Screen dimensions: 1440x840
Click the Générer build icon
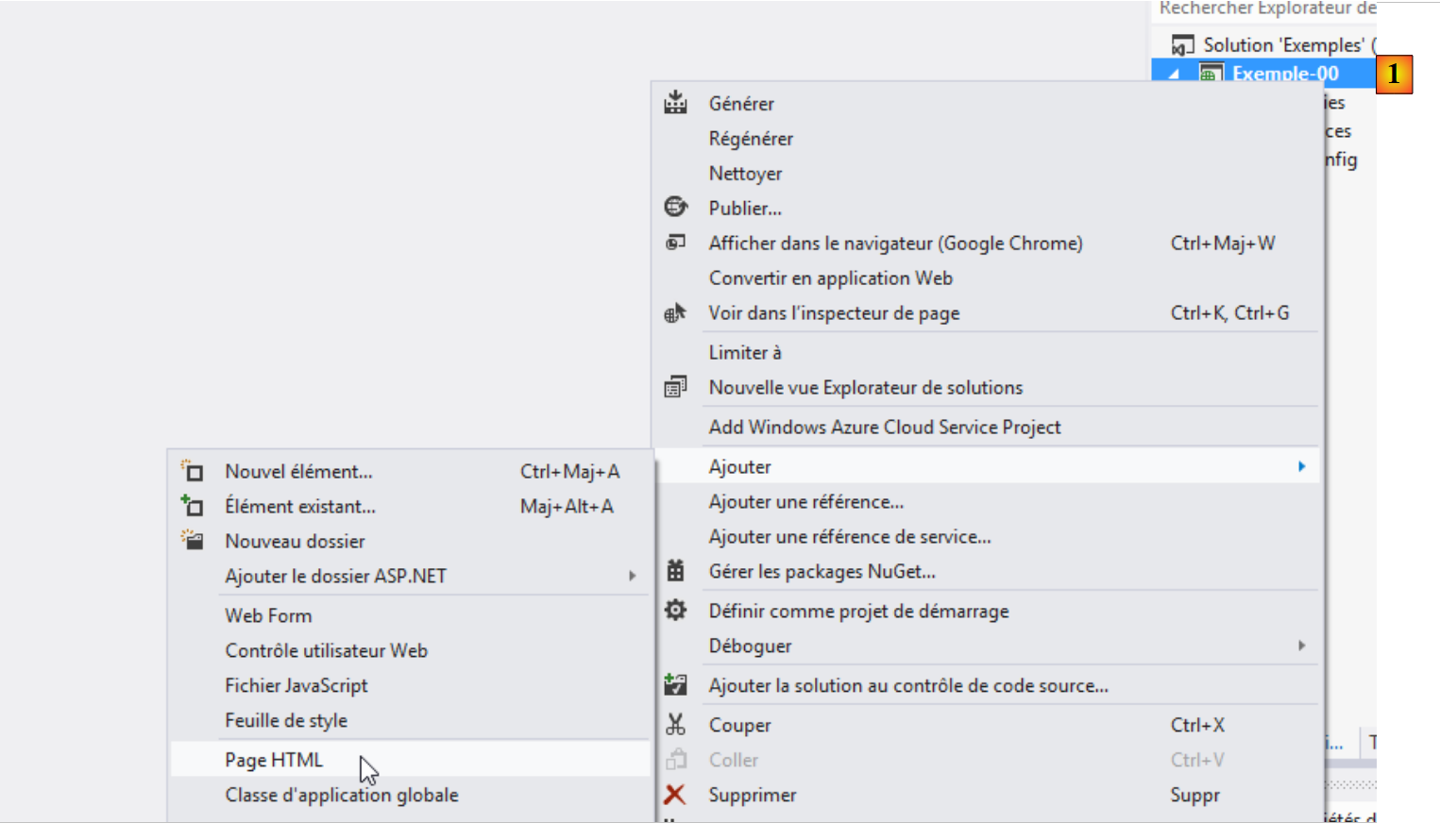tap(675, 103)
